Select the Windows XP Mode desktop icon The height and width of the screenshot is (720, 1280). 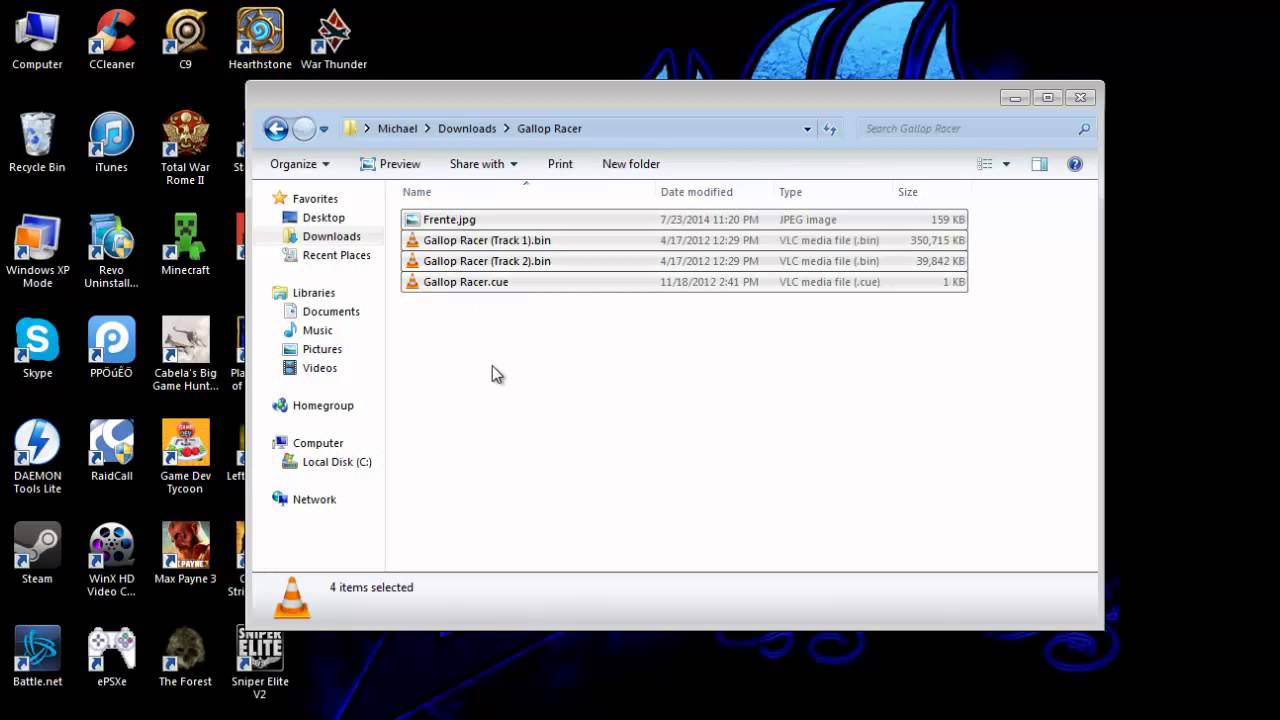(37, 251)
